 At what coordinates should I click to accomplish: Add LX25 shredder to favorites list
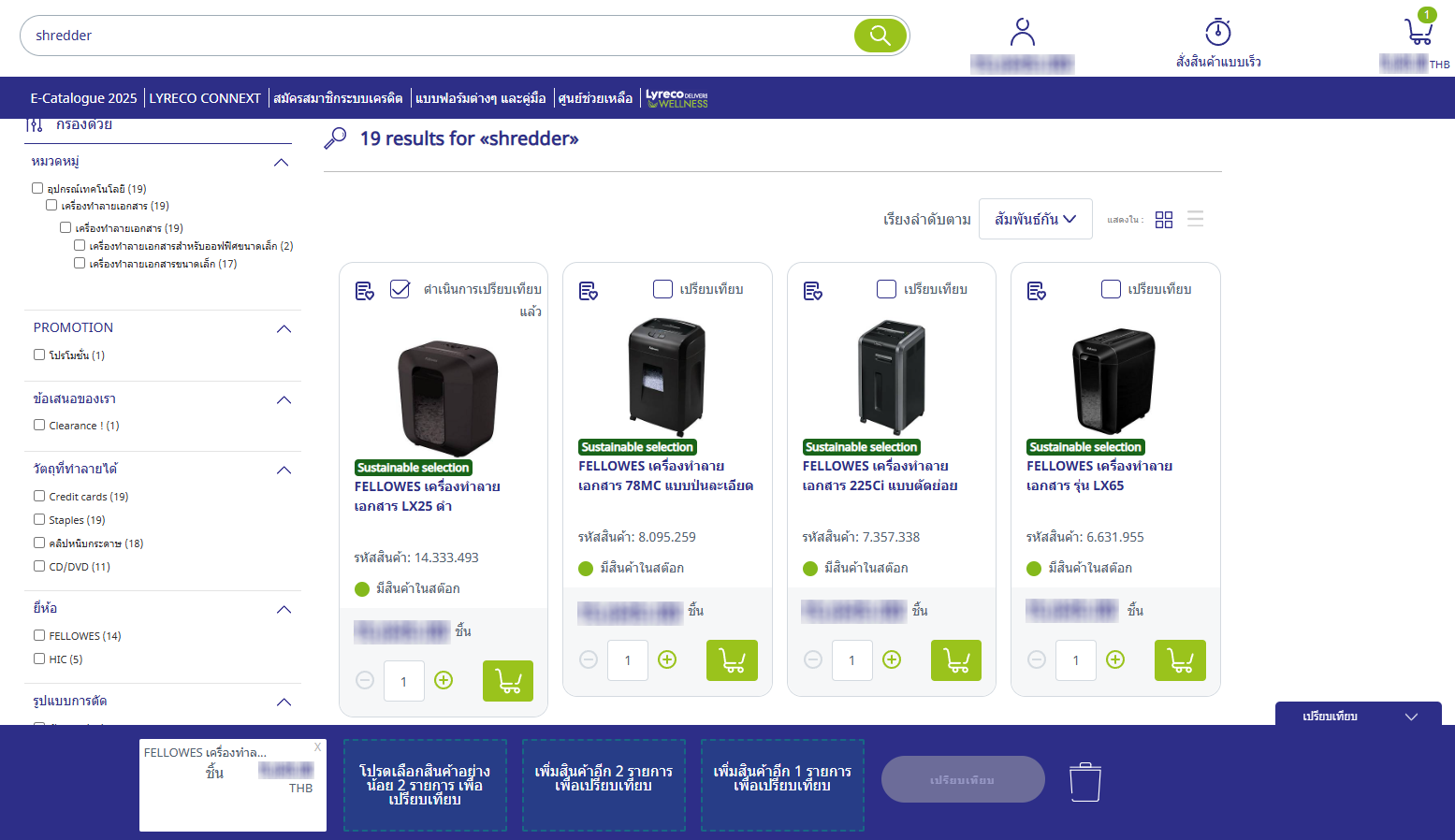[x=365, y=291]
